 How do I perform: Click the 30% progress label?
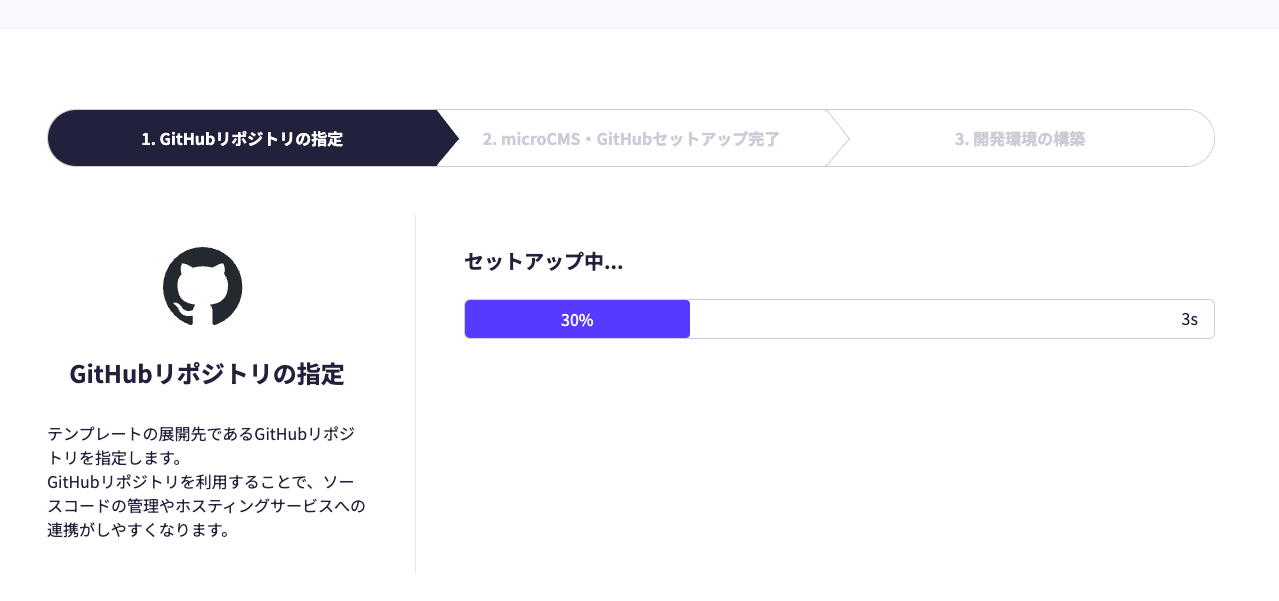point(577,320)
